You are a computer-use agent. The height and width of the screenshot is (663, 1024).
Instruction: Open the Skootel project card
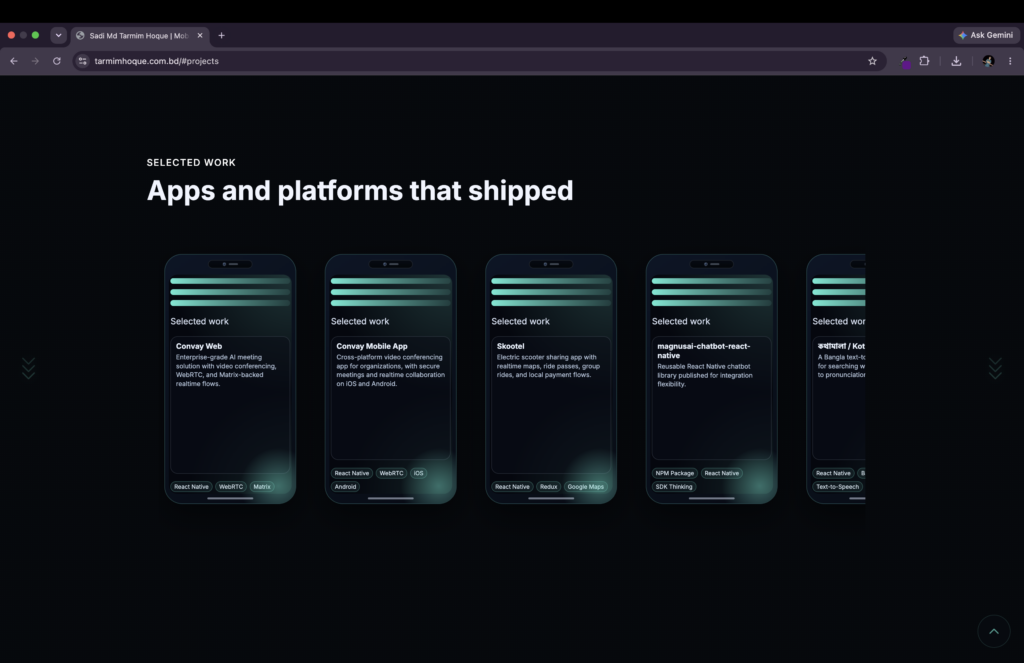(551, 379)
